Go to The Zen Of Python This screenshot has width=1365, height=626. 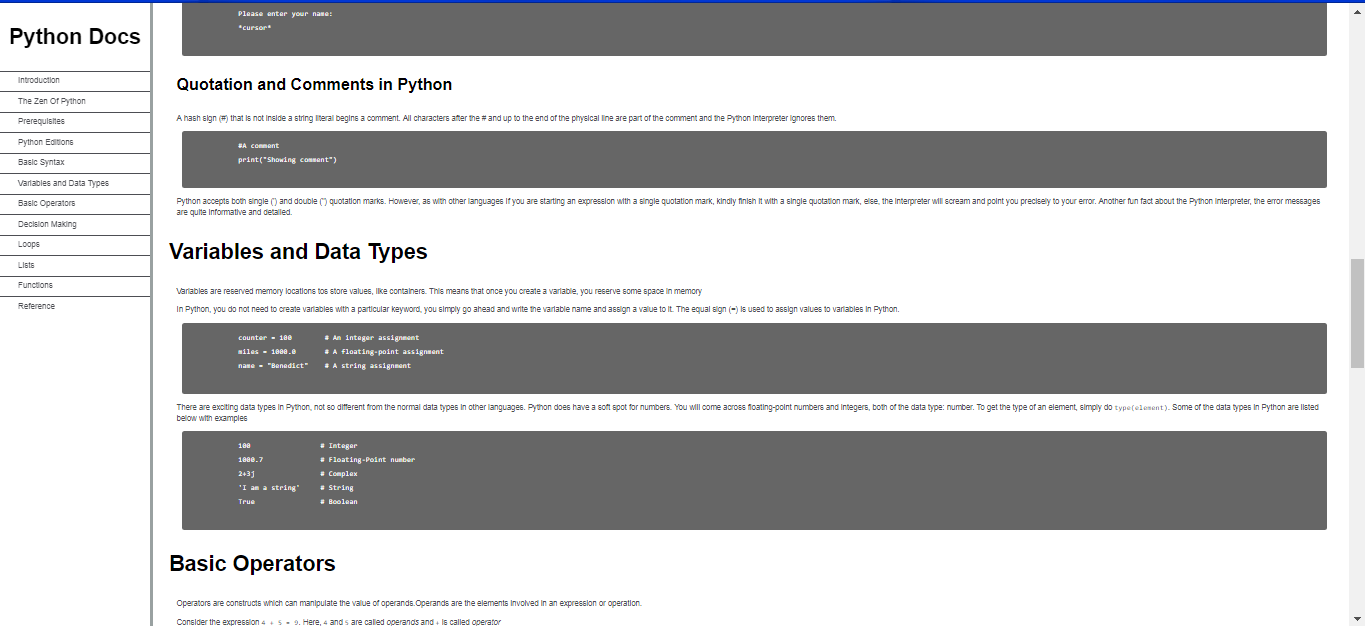(x=52, y=101)
